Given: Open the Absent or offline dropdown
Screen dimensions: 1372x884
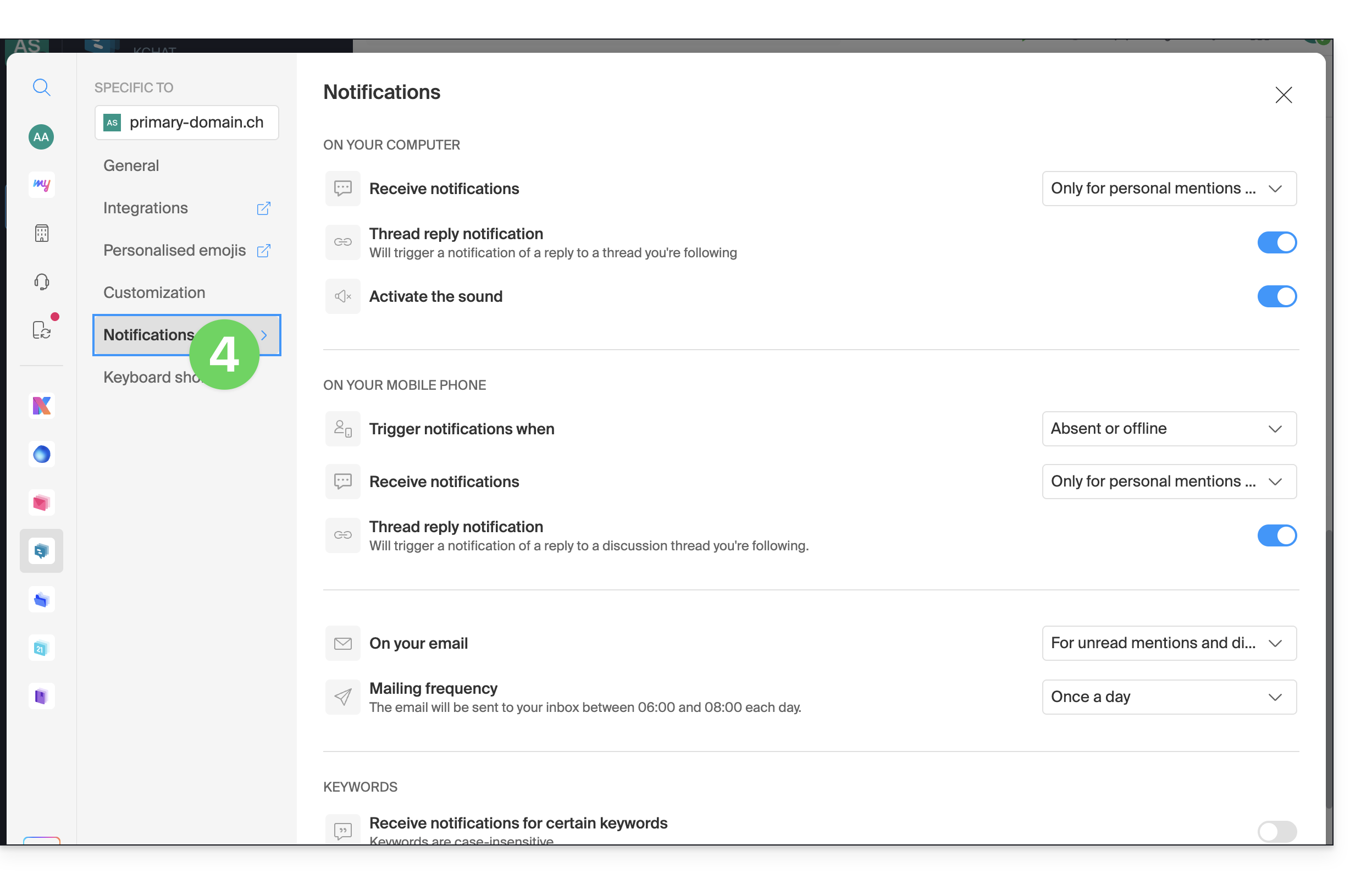Looking at the screenshot, I should coord(1169,429).
